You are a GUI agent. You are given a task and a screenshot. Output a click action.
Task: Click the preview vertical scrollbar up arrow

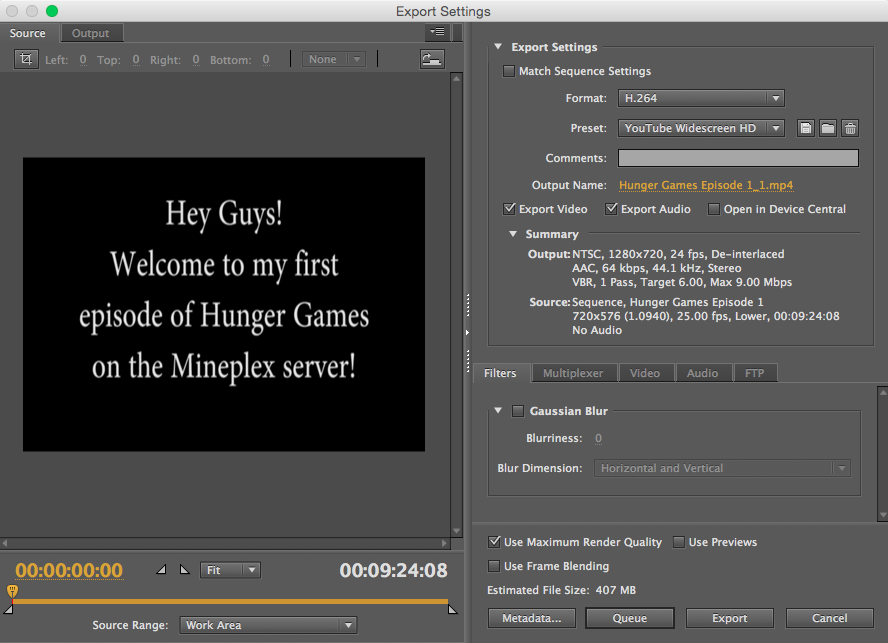click(456, 78)
